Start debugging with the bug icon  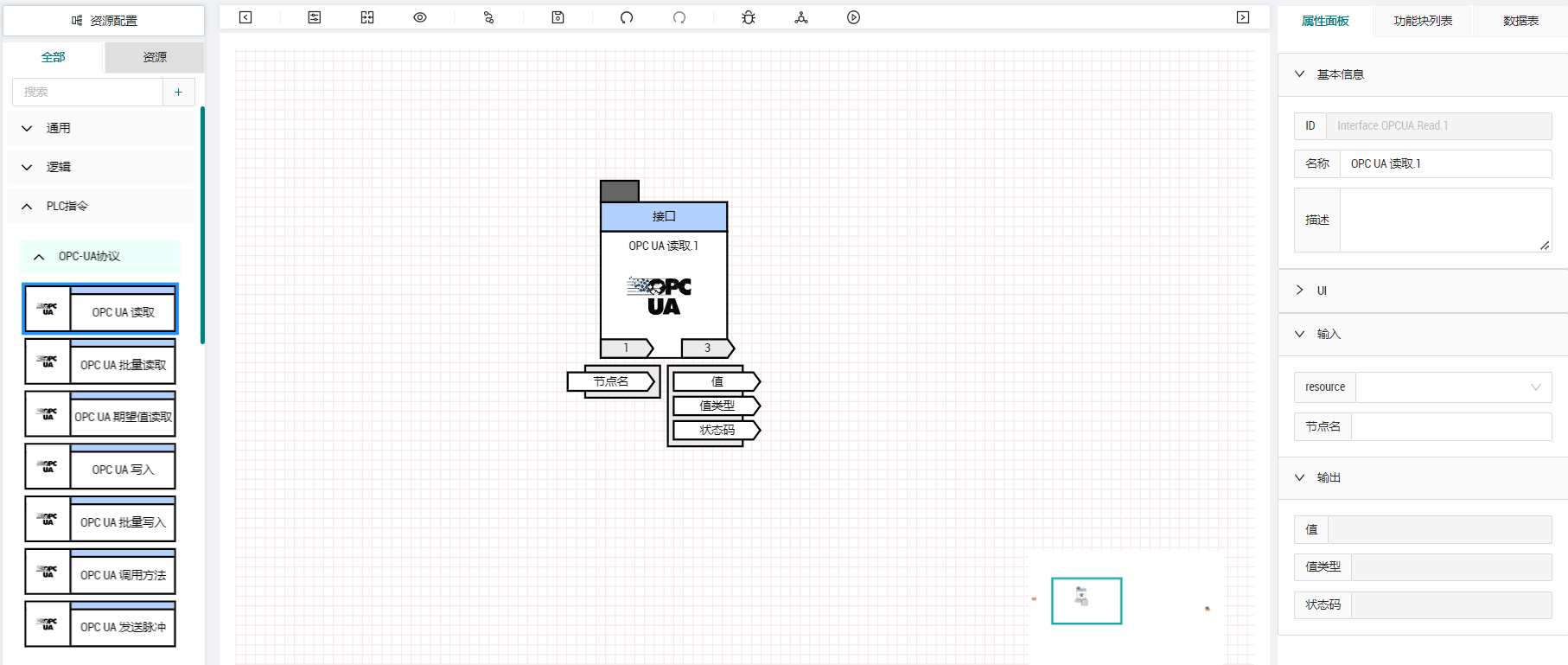(749, 17)
